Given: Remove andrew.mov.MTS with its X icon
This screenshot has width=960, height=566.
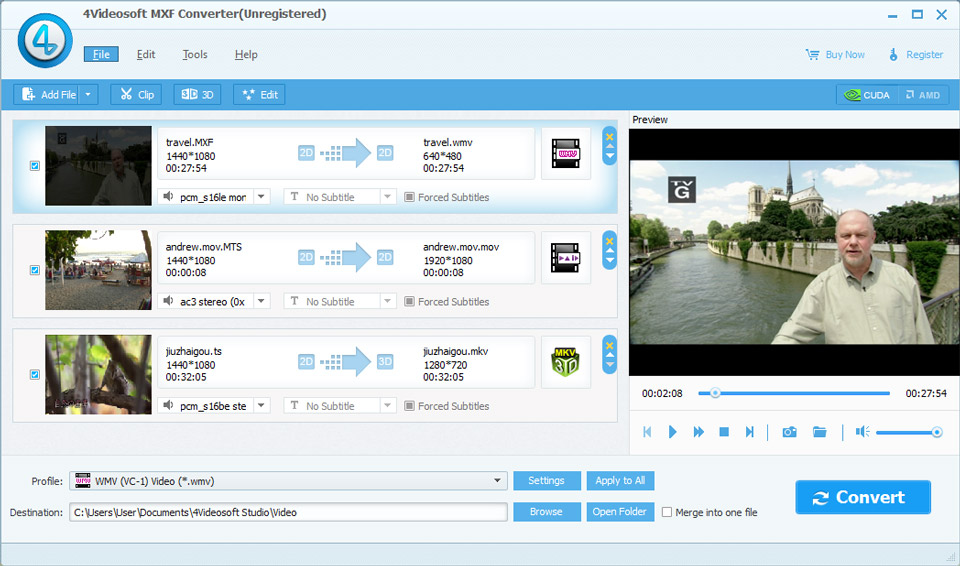Looking at the screenshot, I should [x=609, y=241].
